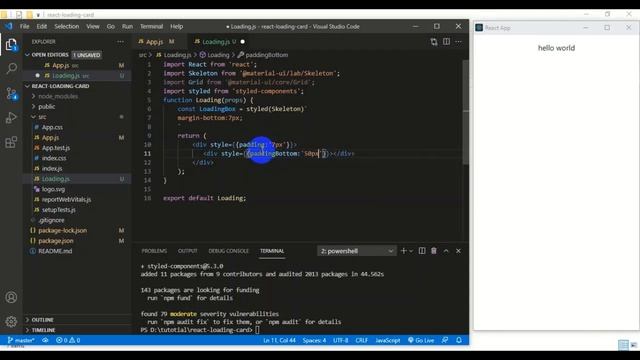640x360 pixels.
Task: Click the JavaScript language mode status item
Action: 388,340
